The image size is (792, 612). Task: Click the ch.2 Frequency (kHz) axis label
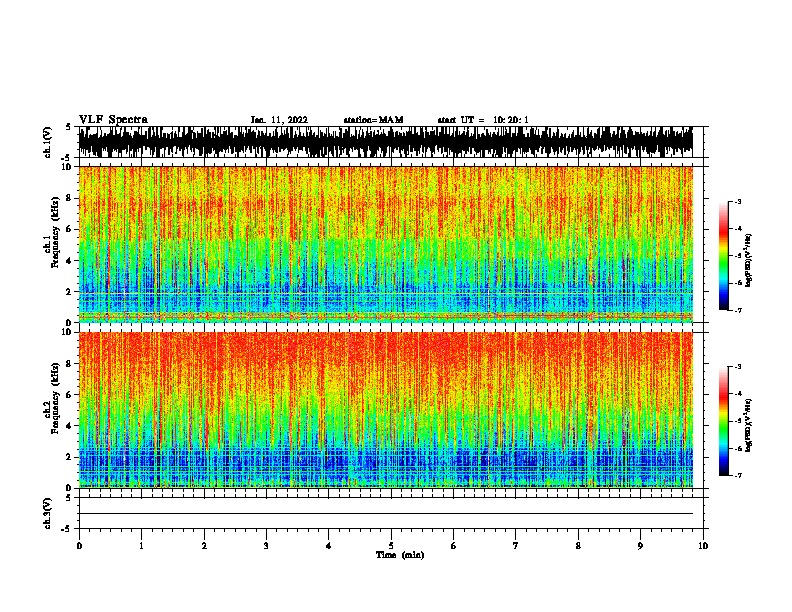pyautogui.click(x=55, y=398)
